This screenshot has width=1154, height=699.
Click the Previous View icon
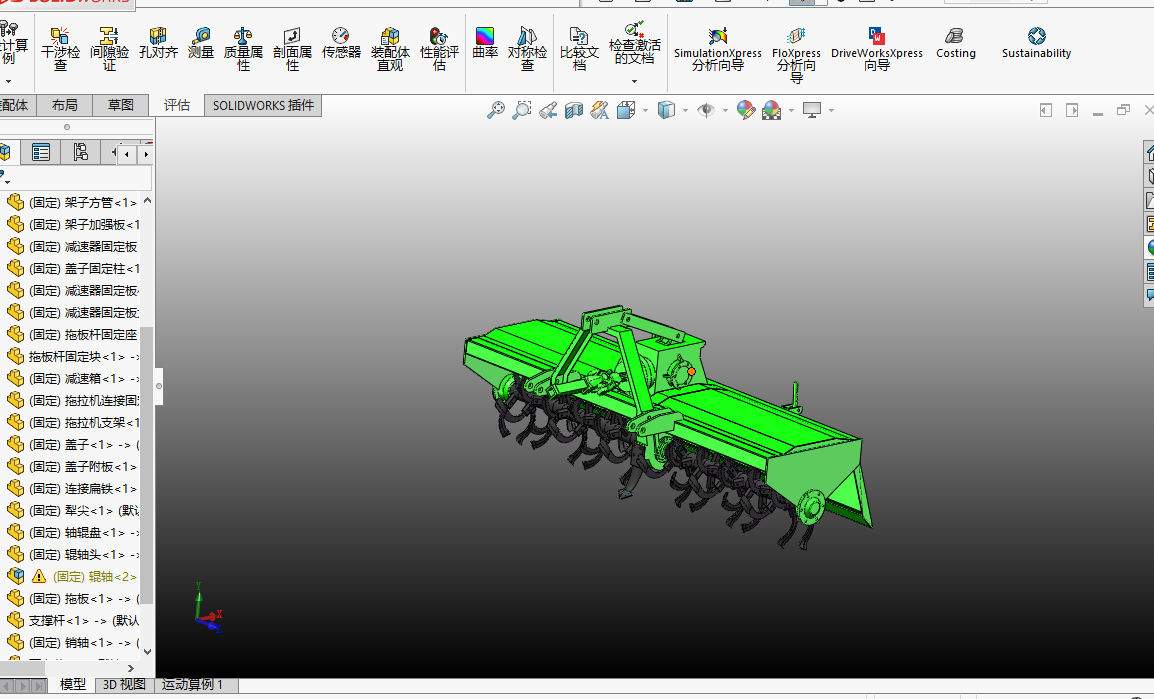coord(548,110)
